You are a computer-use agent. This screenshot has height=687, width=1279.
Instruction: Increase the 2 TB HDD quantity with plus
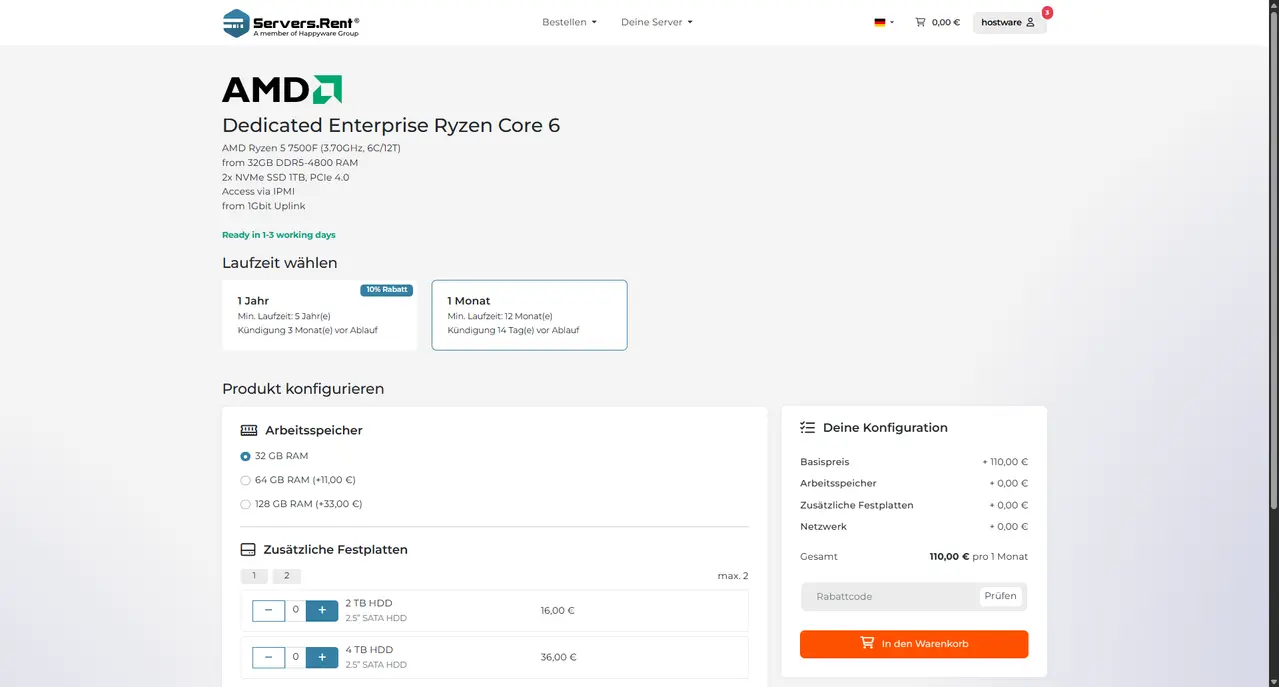[x=322, y=610]
